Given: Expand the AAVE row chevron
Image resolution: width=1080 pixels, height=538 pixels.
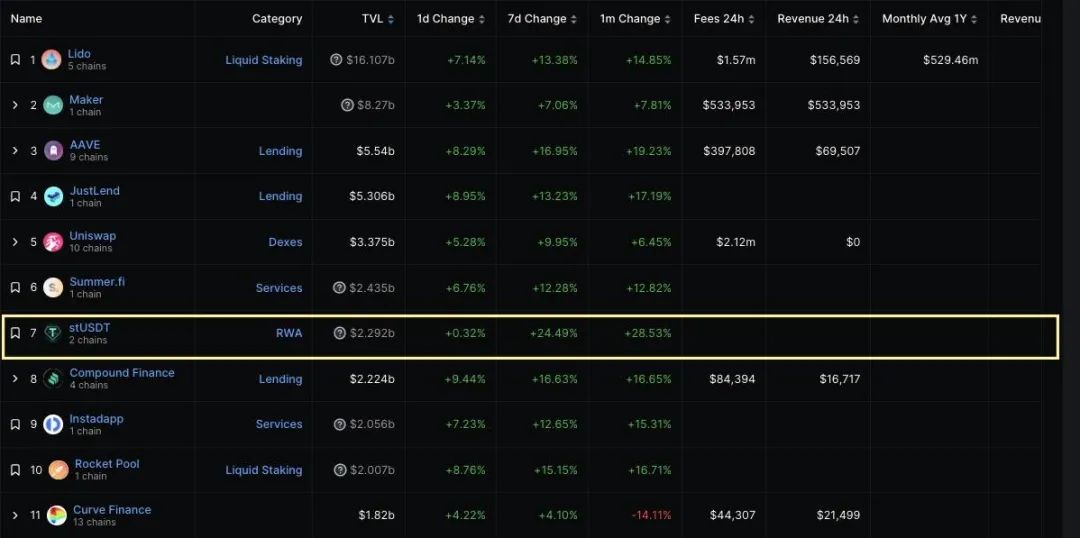Looking at the screenshot, I should [x=15, y=151].
